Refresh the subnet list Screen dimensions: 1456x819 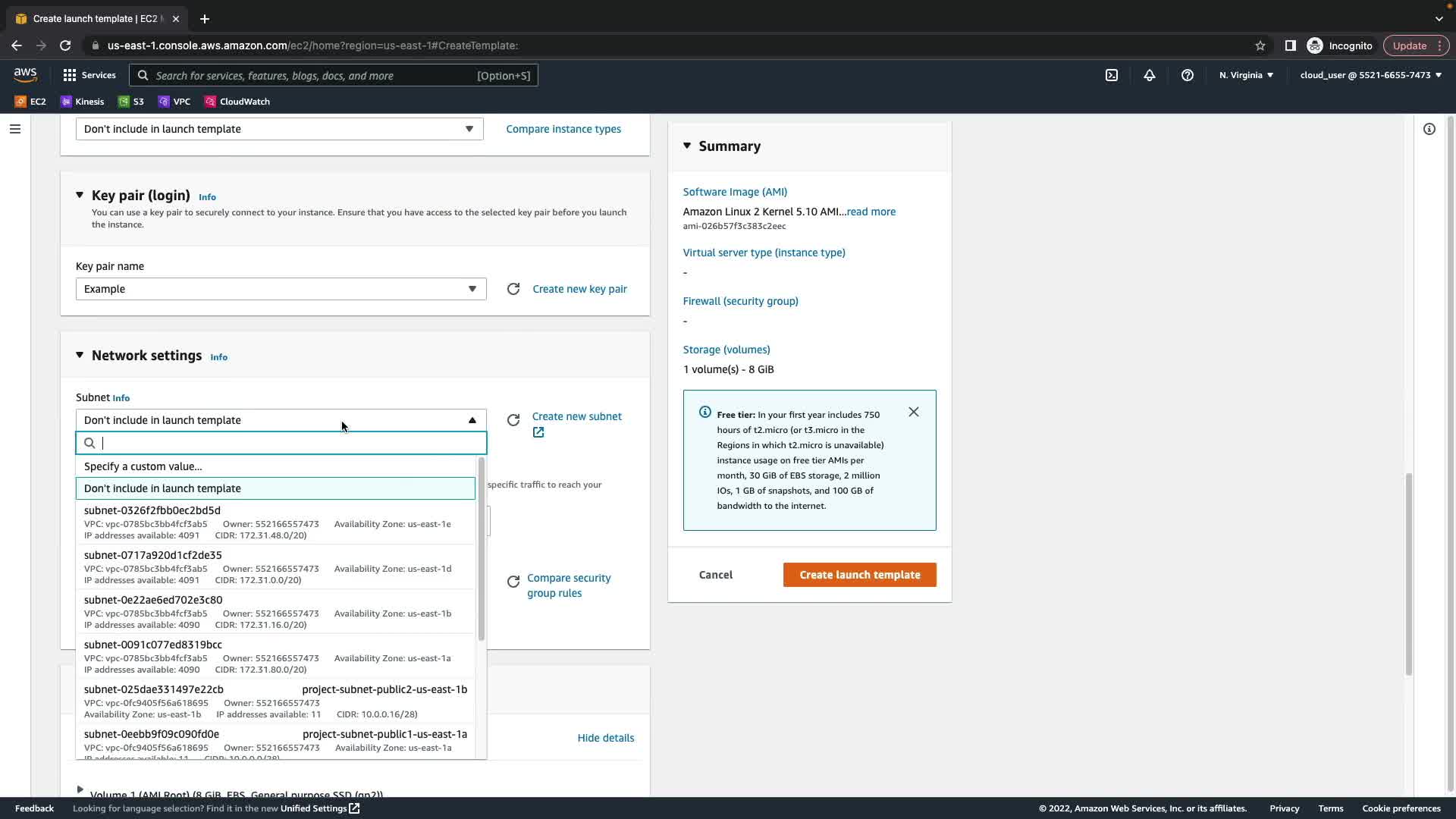click(513, 420)
